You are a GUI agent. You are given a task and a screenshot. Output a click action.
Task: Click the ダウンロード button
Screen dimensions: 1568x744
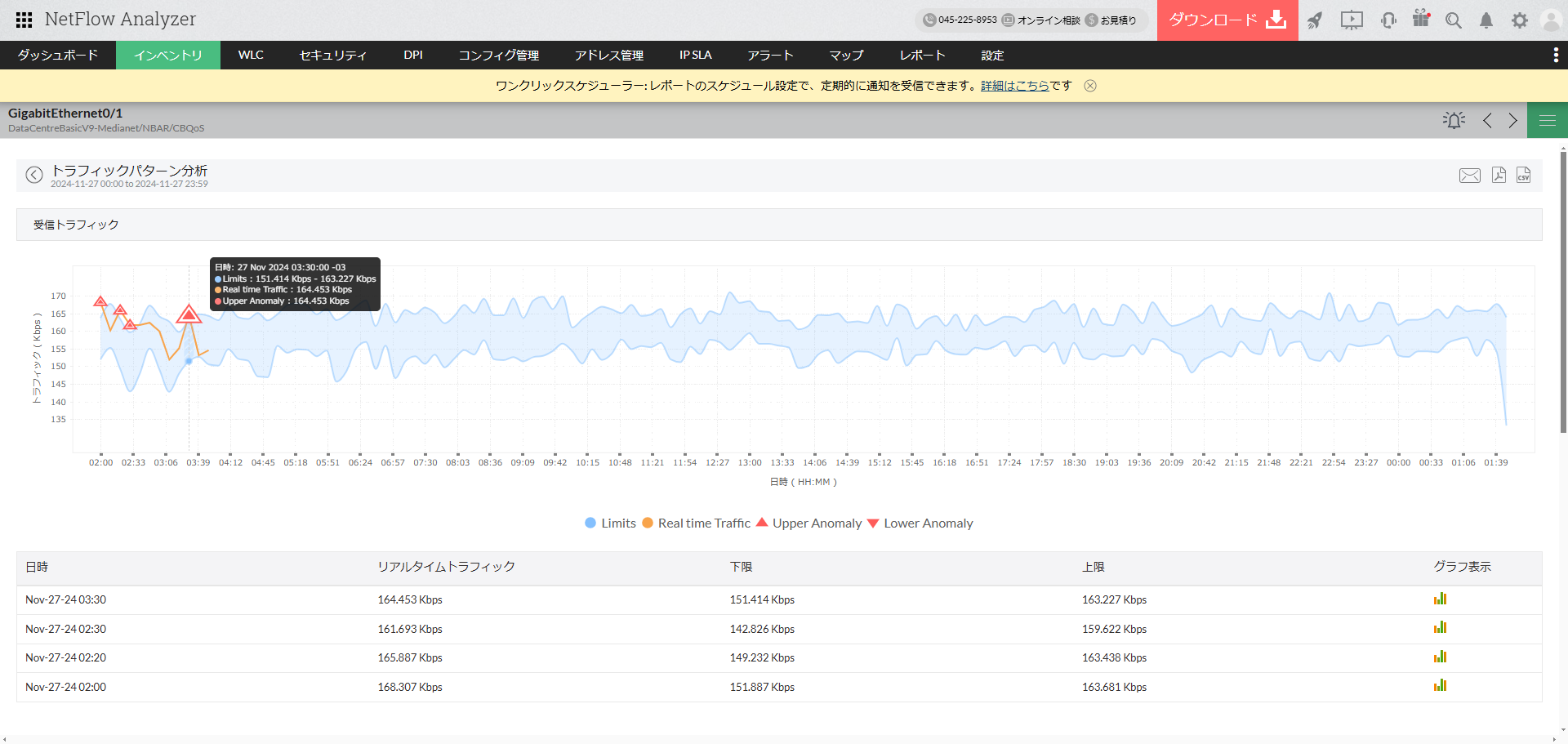1227,20
